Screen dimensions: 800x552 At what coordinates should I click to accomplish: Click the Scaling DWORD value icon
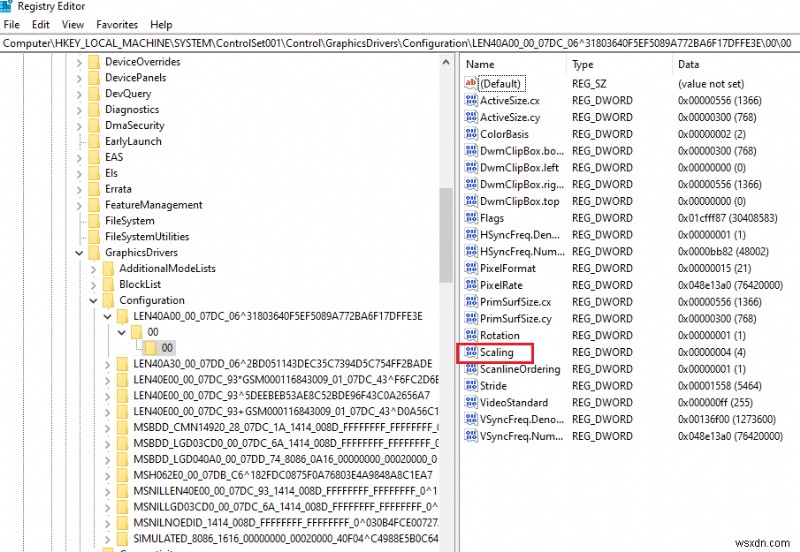click(471, 352)
